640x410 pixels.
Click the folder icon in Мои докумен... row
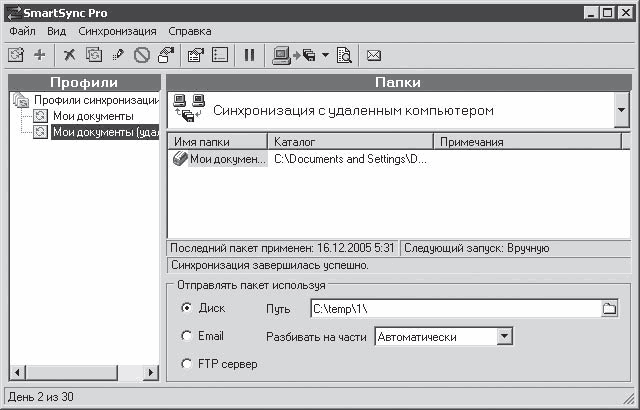180,158
